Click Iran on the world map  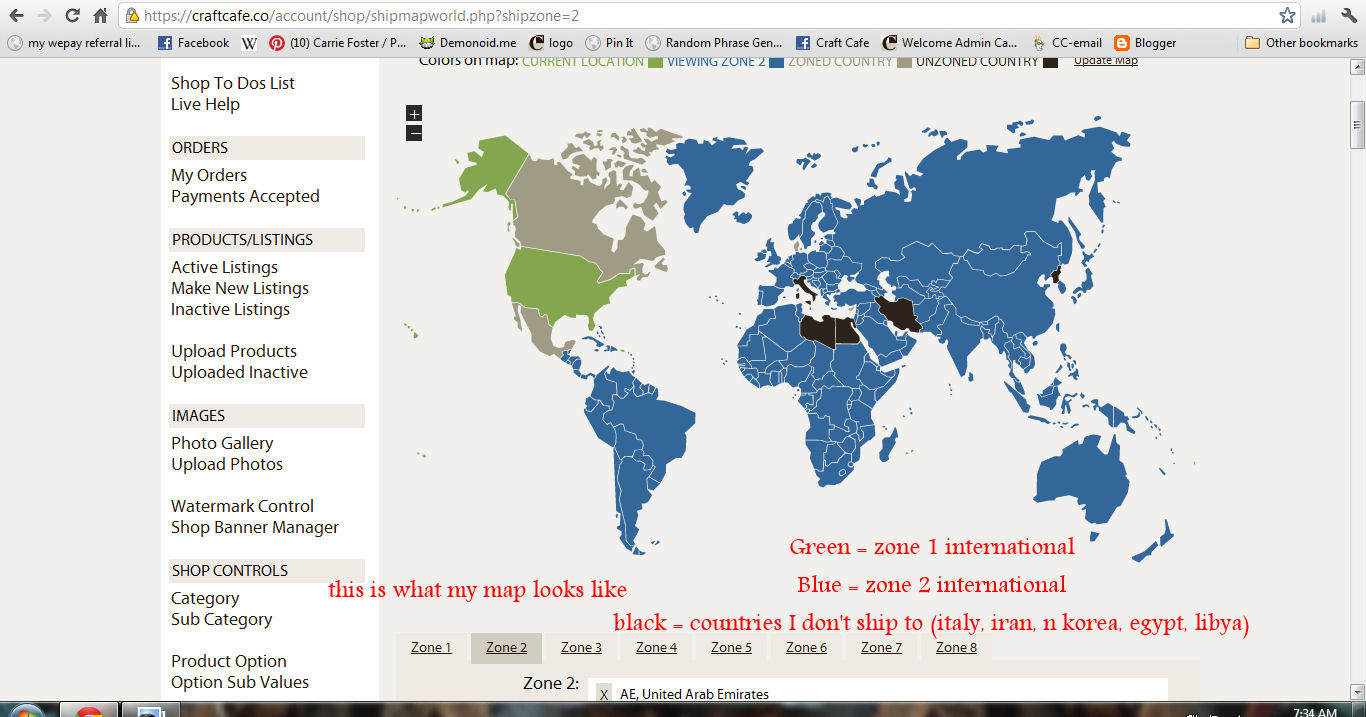tap(898, 313)
